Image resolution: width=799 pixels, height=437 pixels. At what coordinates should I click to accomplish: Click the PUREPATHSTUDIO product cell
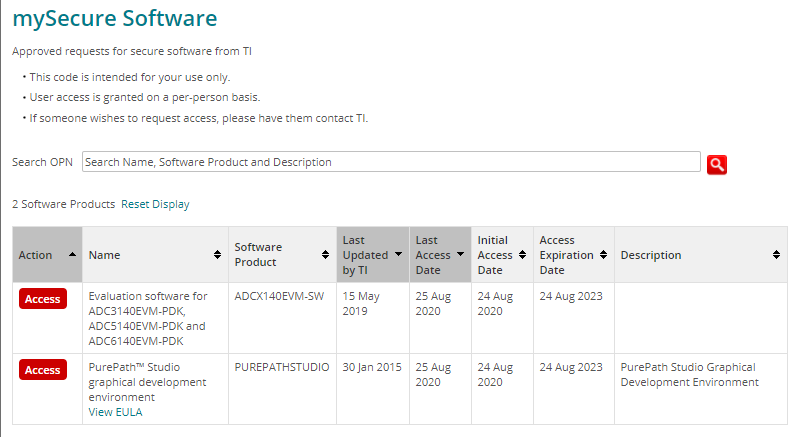[282, 367]
